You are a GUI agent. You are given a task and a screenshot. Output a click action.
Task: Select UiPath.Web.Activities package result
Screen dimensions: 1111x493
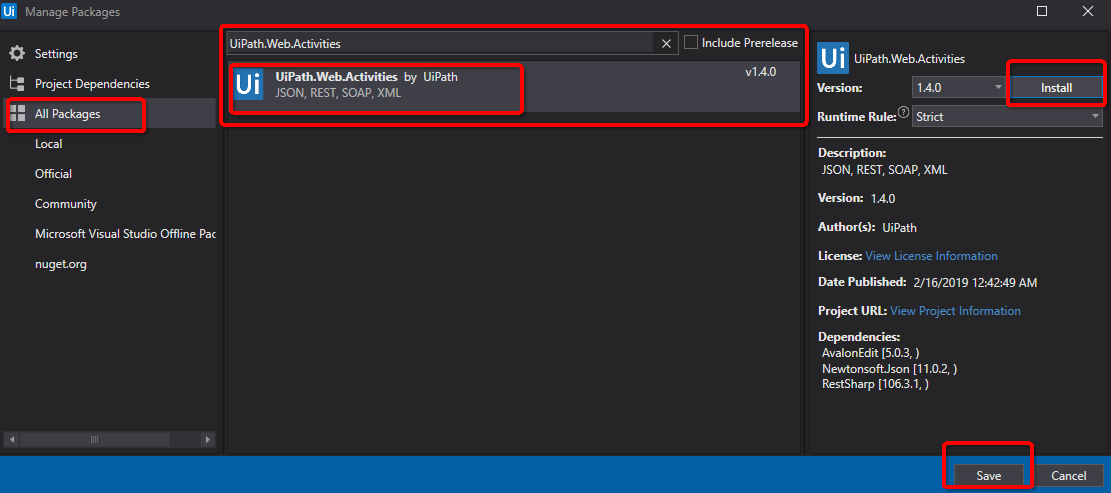(x=513, y=86)
